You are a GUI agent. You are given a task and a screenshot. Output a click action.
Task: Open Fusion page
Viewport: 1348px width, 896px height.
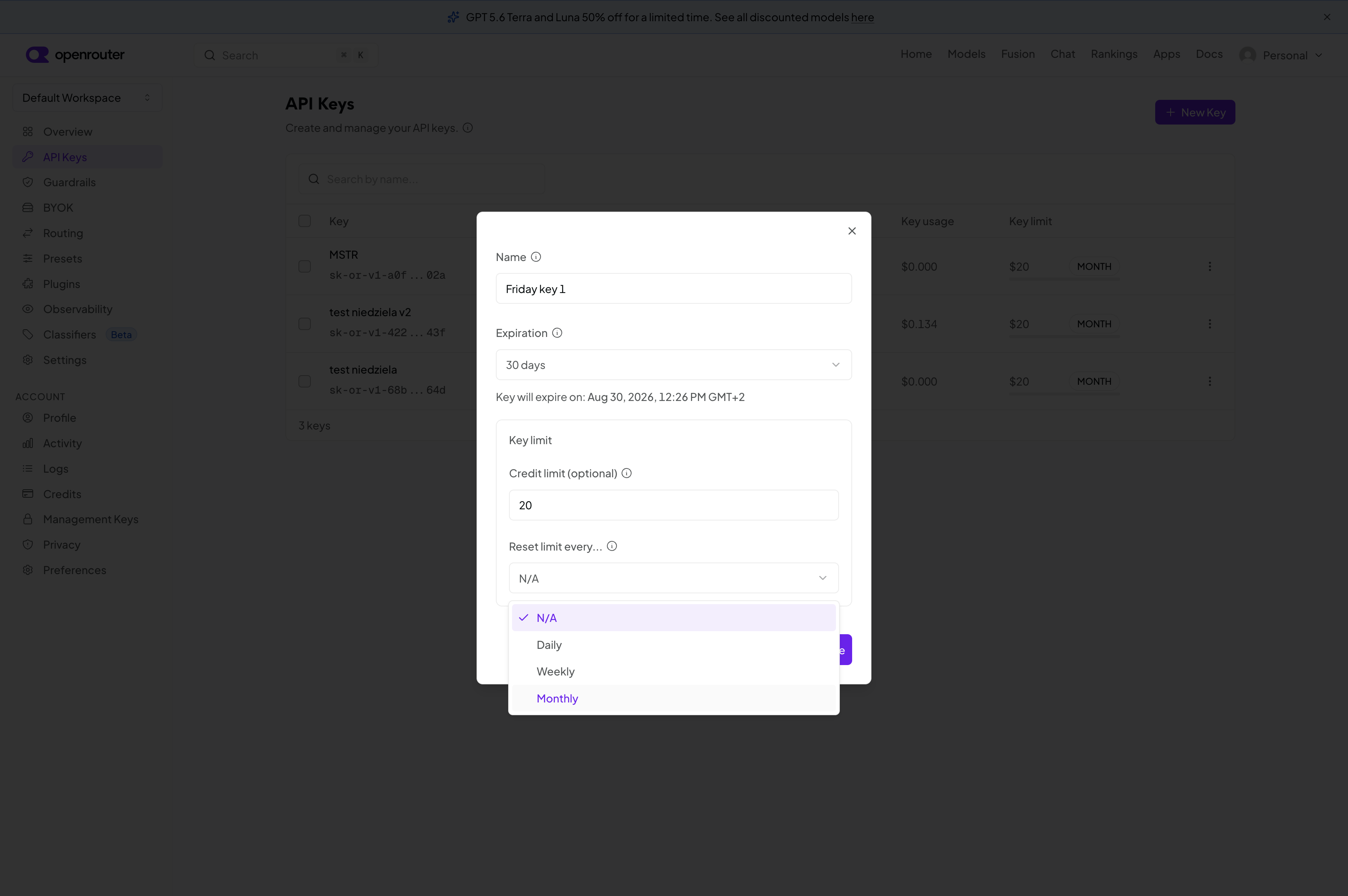point(1018,54)
